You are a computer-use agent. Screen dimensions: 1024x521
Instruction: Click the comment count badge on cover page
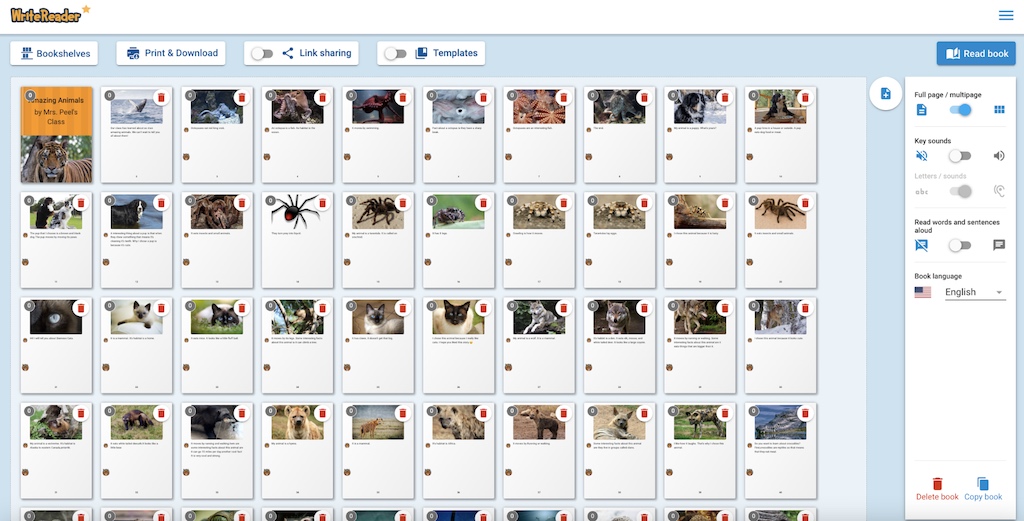pyautogui.click(x=29, y=95)
